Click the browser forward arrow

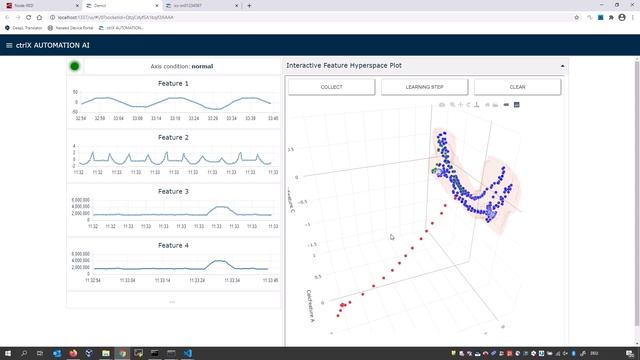pos(18,18)
